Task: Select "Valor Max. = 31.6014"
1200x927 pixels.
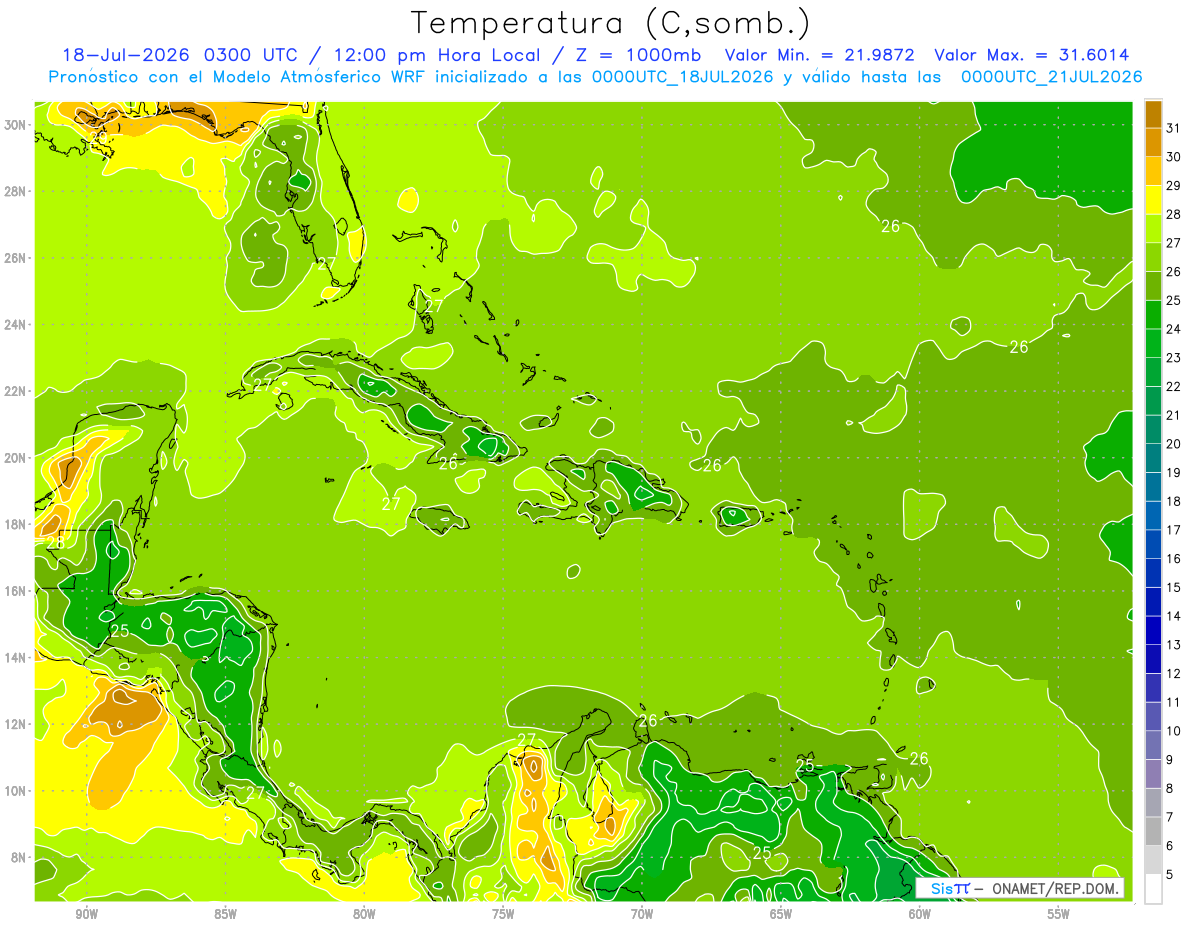Action: pyautogui.click(x=1032, y=55)
